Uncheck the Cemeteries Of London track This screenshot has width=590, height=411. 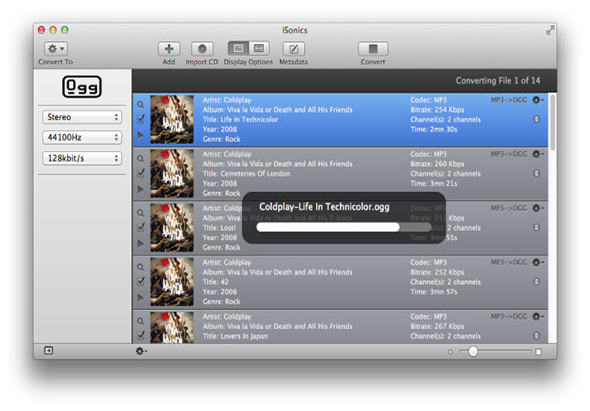pos(141,173)
